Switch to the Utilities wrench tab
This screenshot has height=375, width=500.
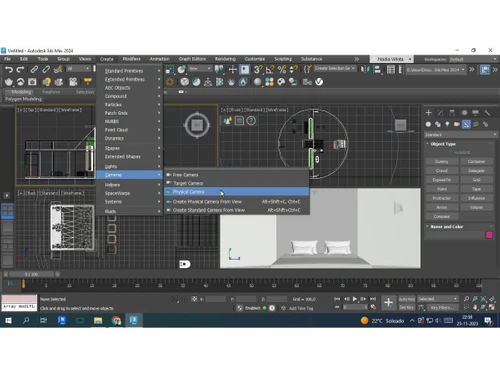point(487,113)
